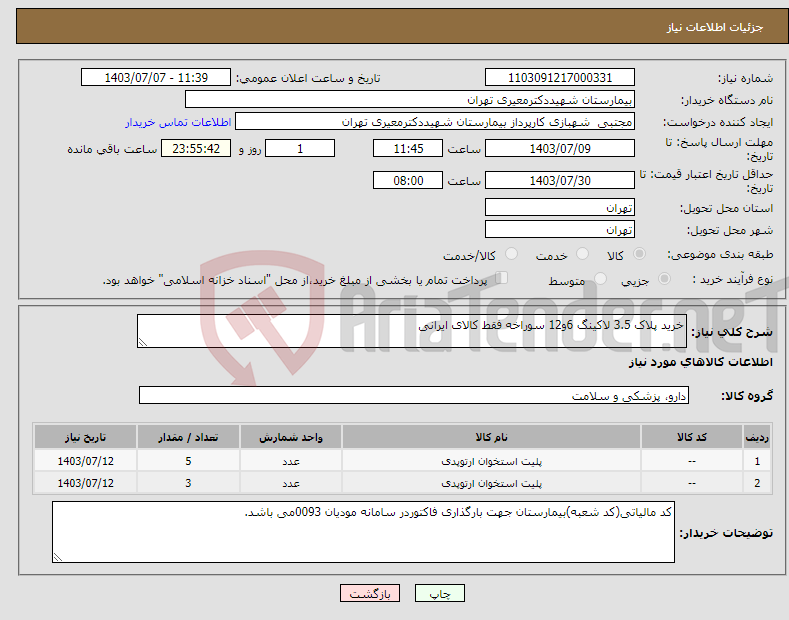Click the deadline time field 11:45
789x620 pixels.
pos(408,148)
